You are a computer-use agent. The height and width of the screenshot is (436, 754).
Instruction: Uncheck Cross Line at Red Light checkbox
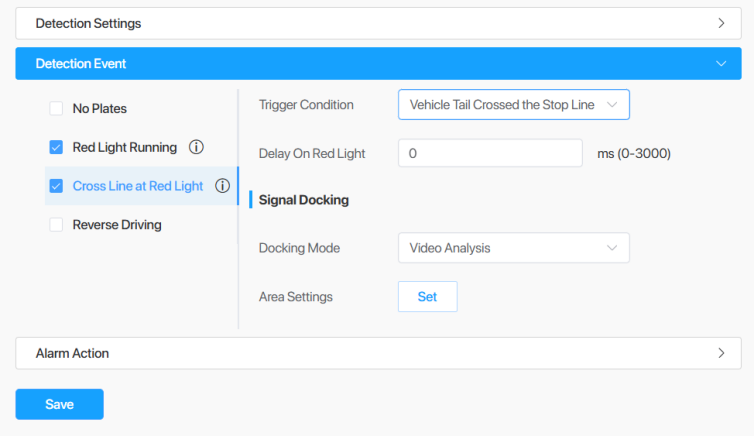point(56,186)
